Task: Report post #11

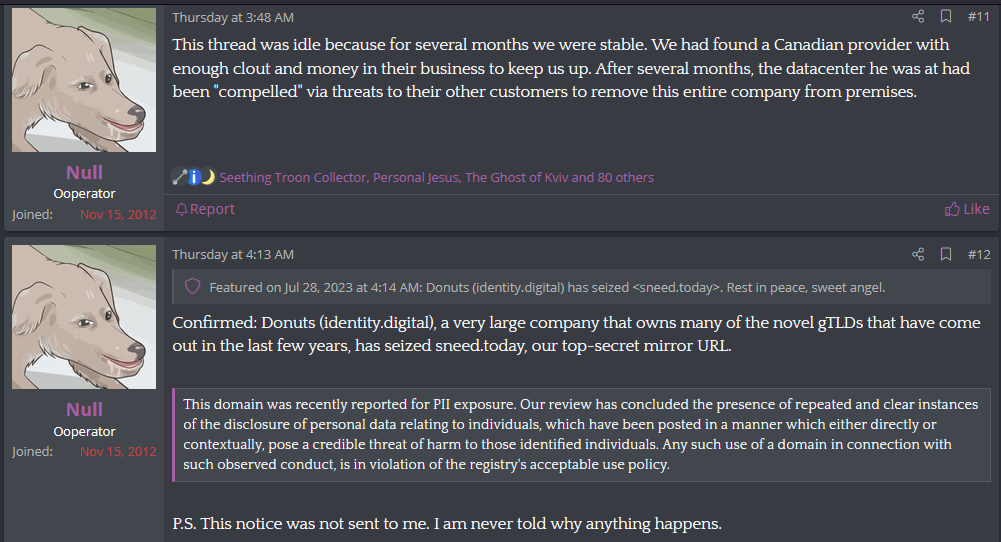Action: click(x=205, y=209)
